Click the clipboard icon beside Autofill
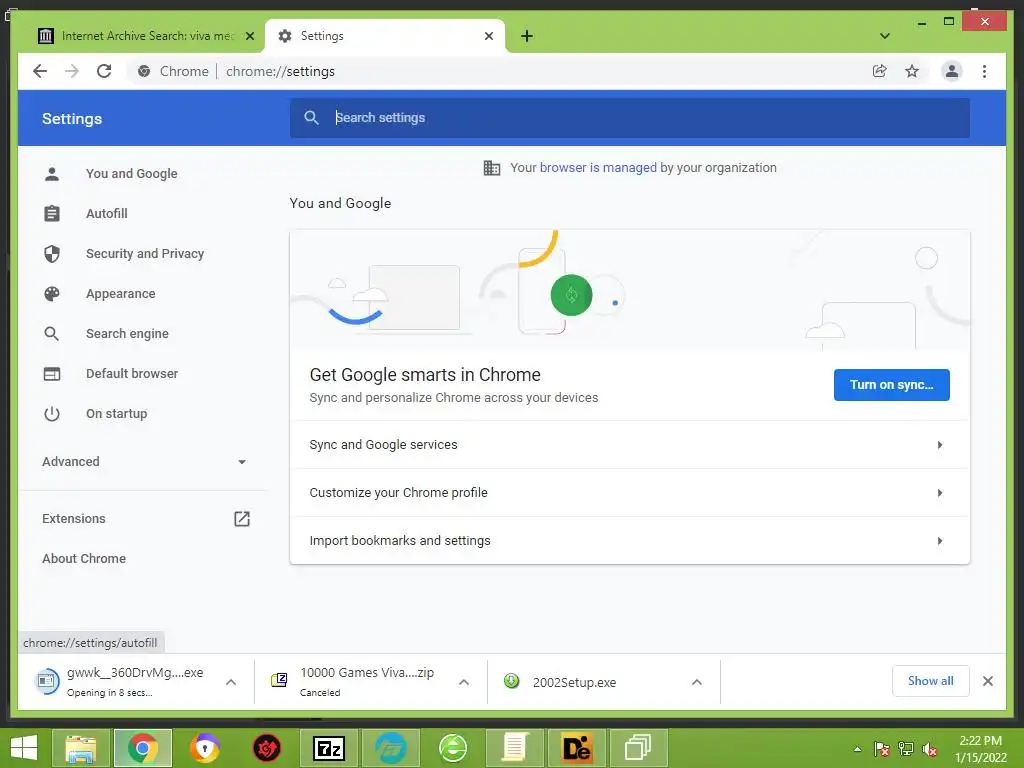 [52, 214]
